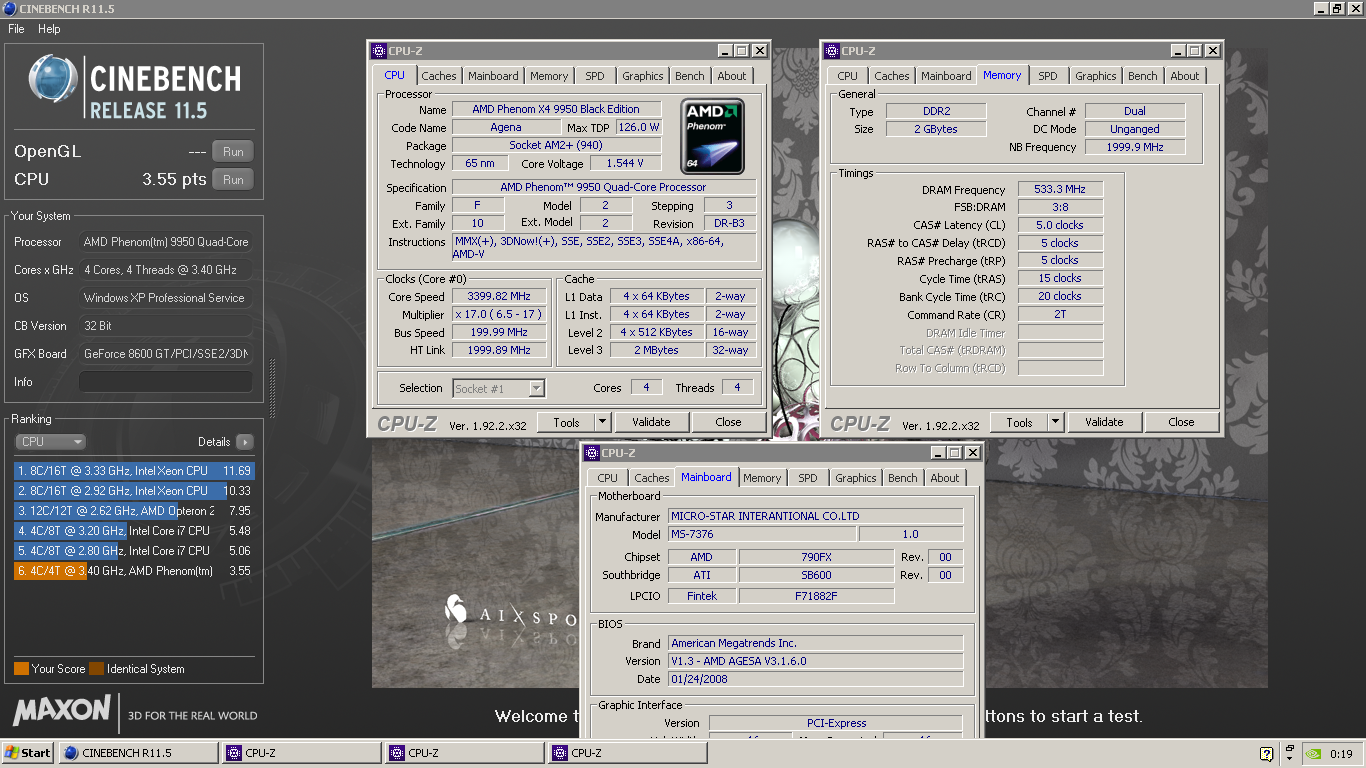Open the Help menu in Cinebench
1366x768 pixels.
click(49, 29)
